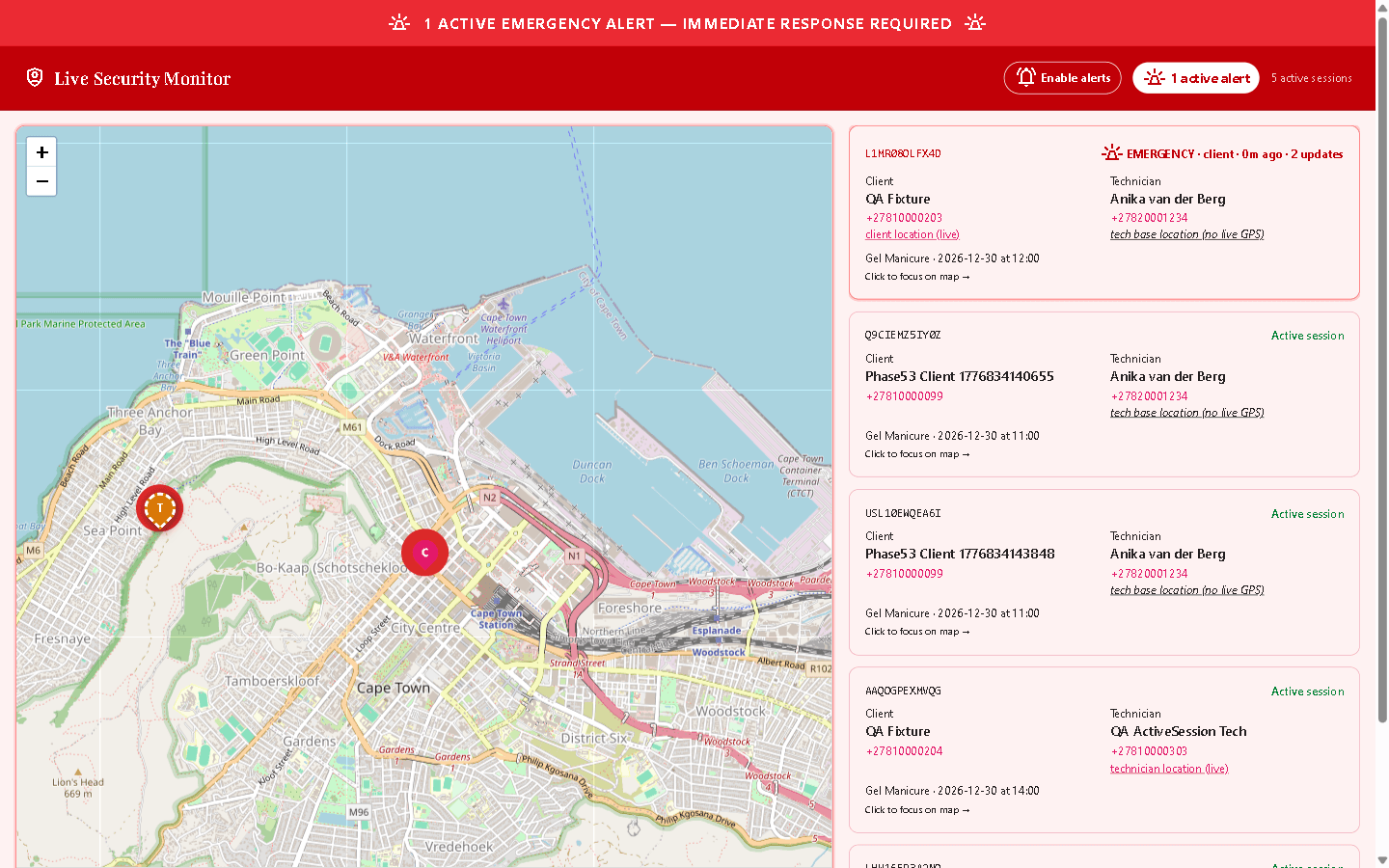This screenshot has width=1389, height=868.
Task: Click the Cape Town Station label on map
Action: [496, 619]
